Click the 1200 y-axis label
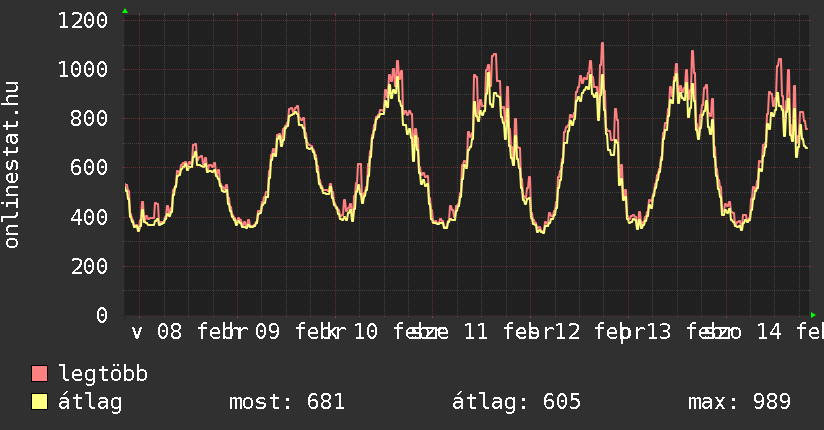Image resolution: width=824 pixels, height=430 pixels. pos(82,20)
